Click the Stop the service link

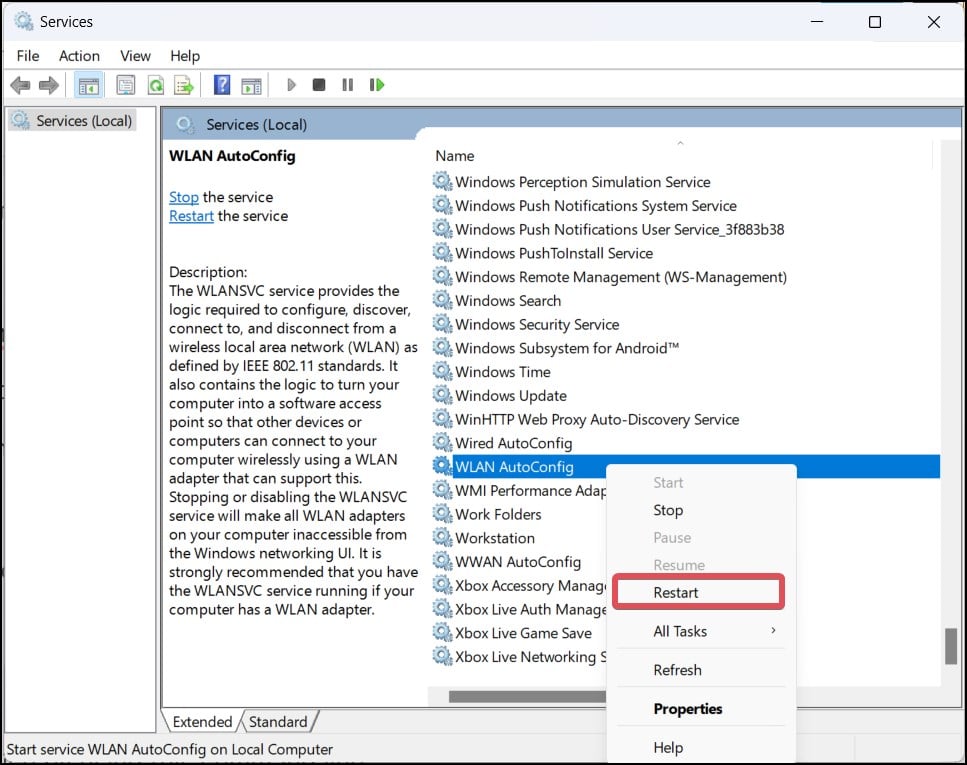[184, 197]
